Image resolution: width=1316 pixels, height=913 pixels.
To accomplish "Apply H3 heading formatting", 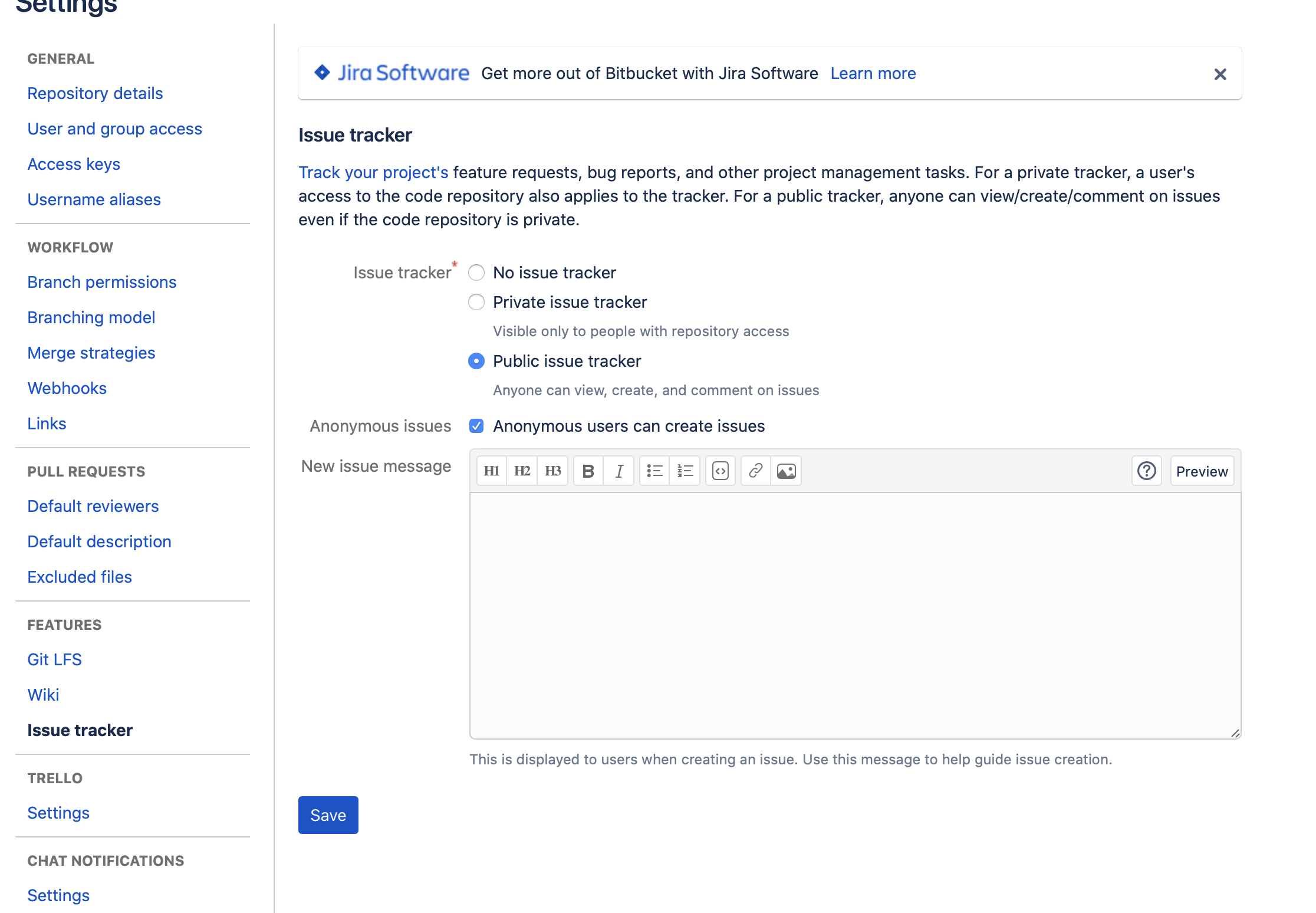I will point(552,471).
